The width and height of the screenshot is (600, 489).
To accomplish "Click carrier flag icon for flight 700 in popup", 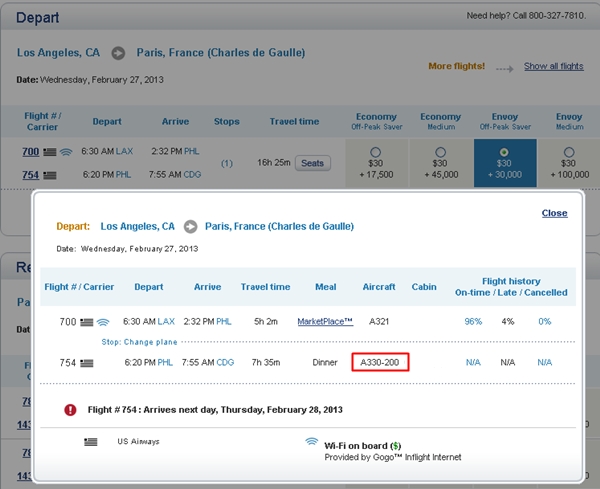I will 86,323.
